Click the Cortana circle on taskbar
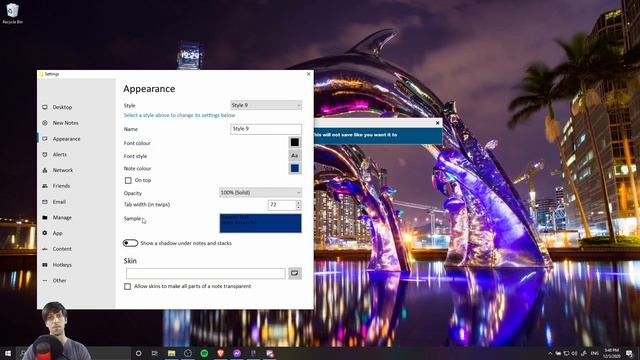Image resolution: width=640 pixels, height=360 pixels. pyautogui.click(x=138, y=353)
